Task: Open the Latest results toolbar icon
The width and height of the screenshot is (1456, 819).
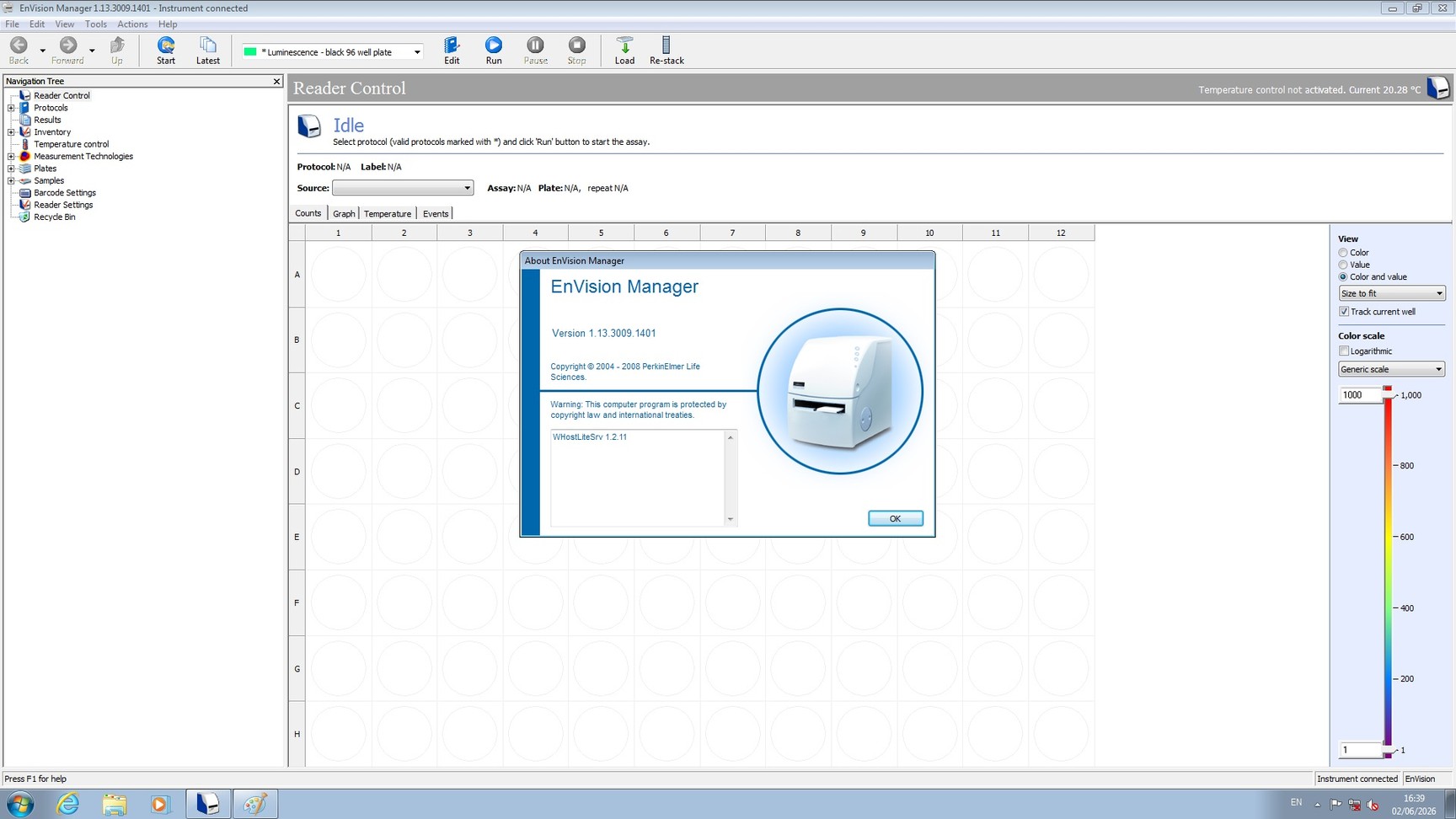Action: click(x=208, y=50)
